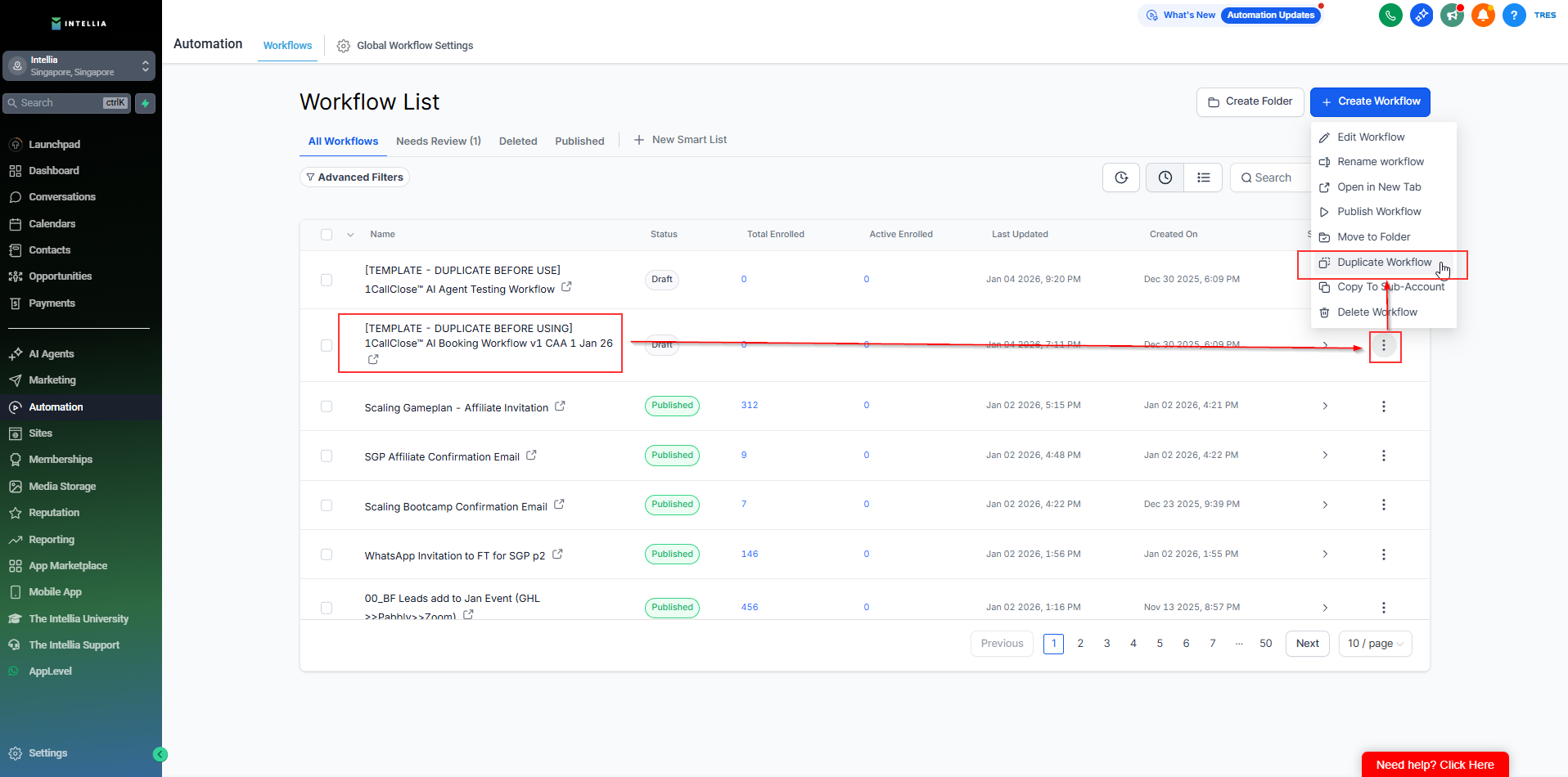Expand the Scaling Bootcamp Confirmation Email row chevron
1568x777 pixels.
pos(1325,505)
